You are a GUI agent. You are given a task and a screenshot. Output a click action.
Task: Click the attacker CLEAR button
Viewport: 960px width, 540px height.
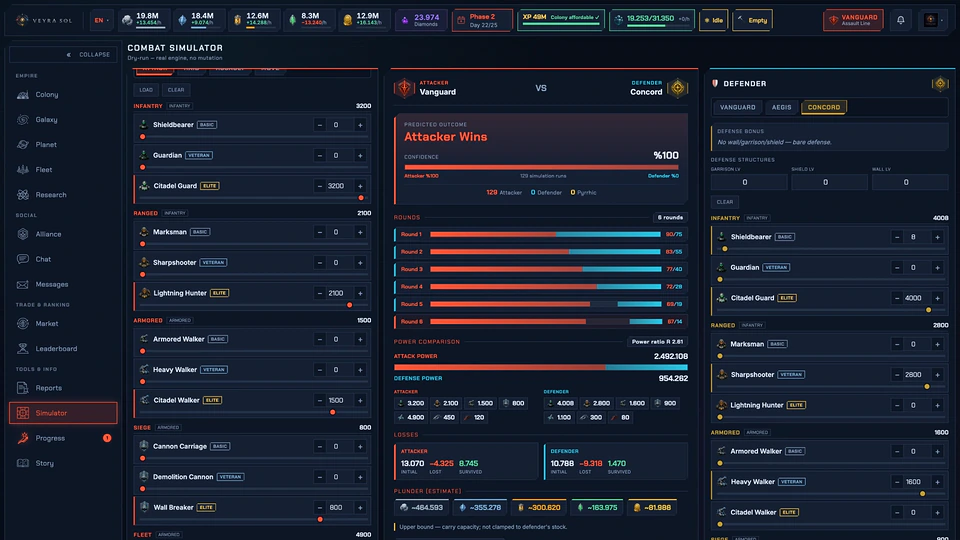click(176, 90)
